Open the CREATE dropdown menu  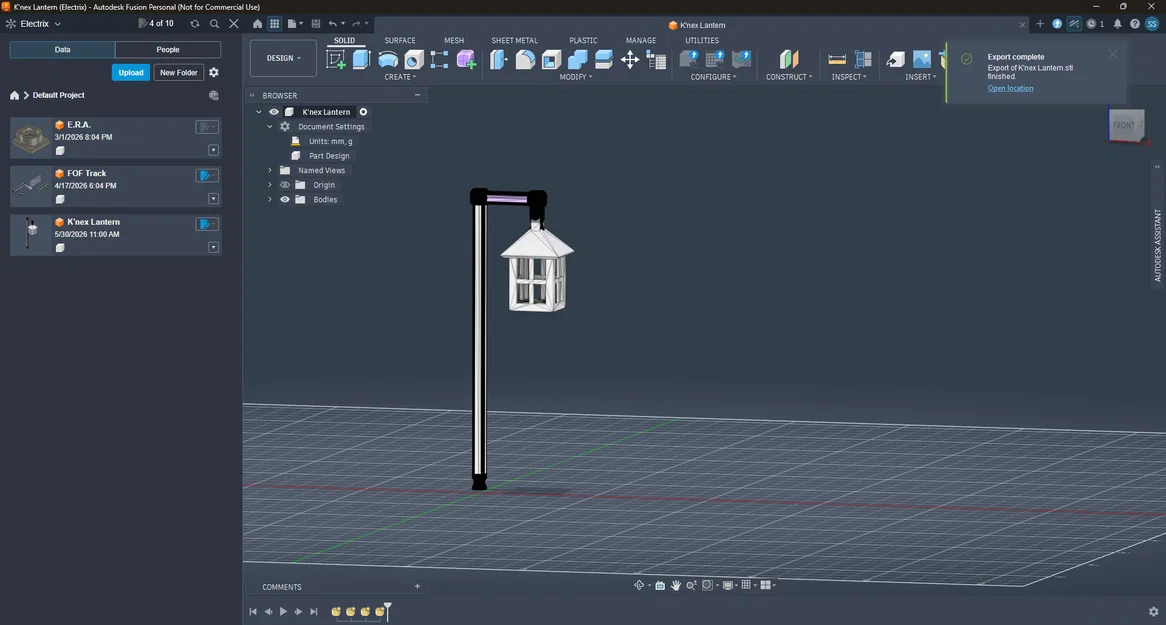400,77
